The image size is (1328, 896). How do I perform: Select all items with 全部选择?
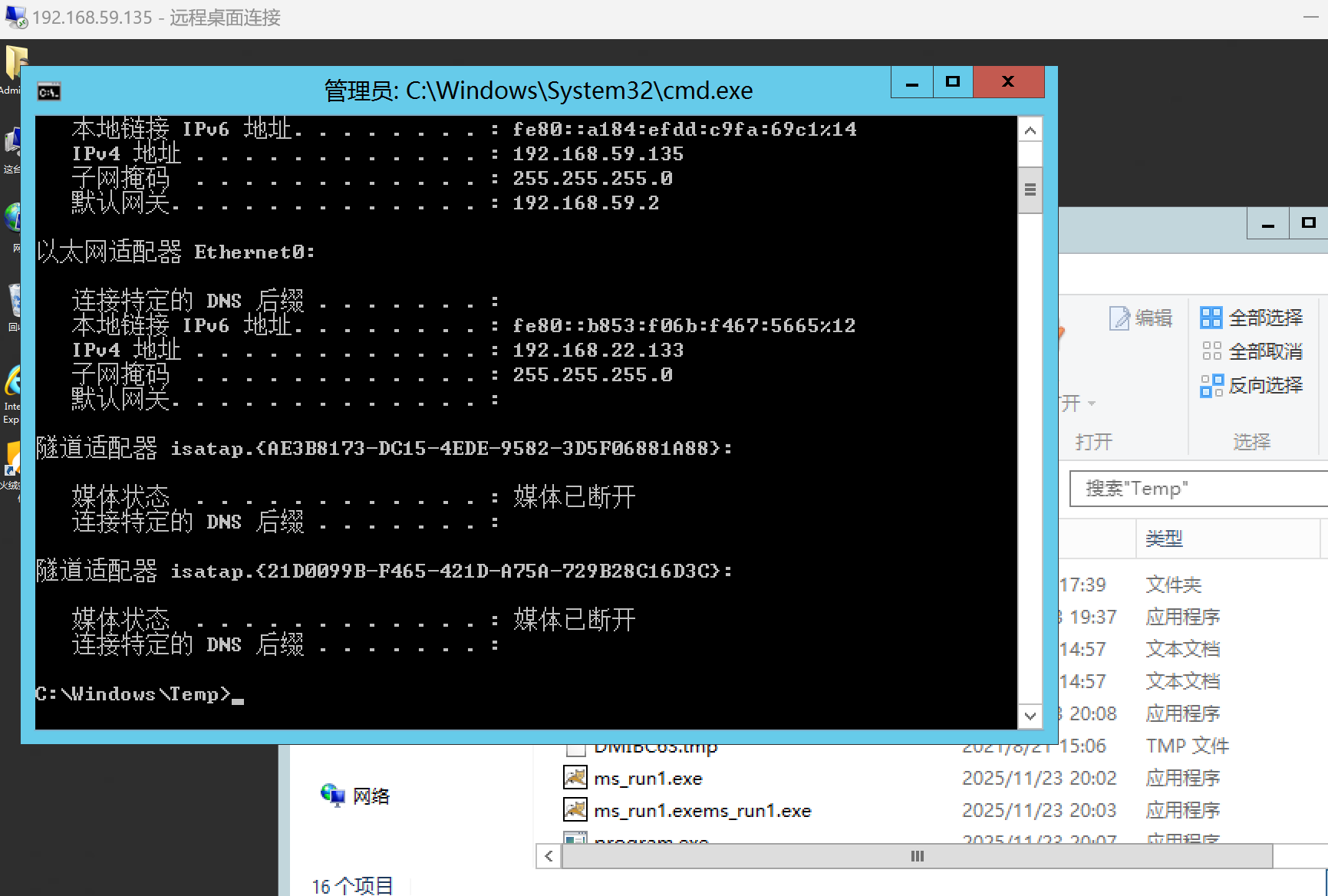1251,318
